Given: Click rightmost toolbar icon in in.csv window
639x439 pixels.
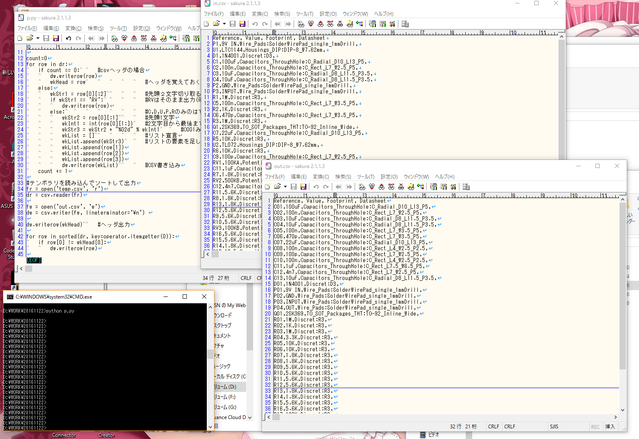Looking at the screenshot, I should (405, 24).
